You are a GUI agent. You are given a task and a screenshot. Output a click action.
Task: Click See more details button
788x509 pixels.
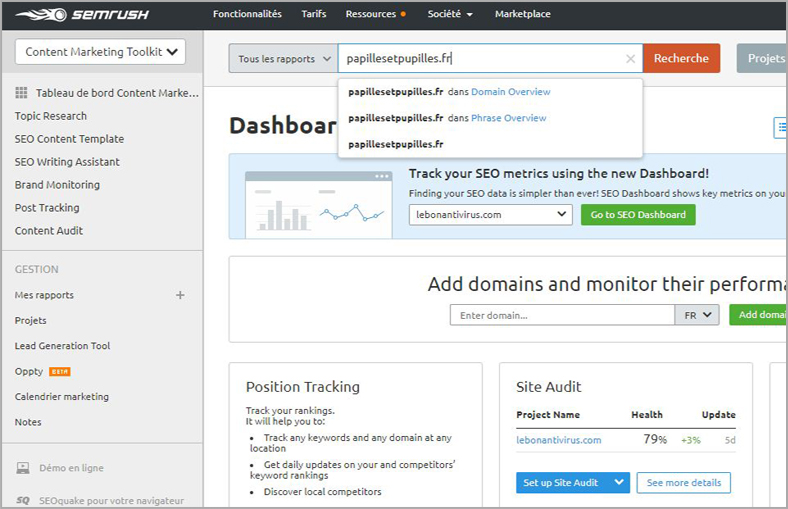(x=684, y=483)
